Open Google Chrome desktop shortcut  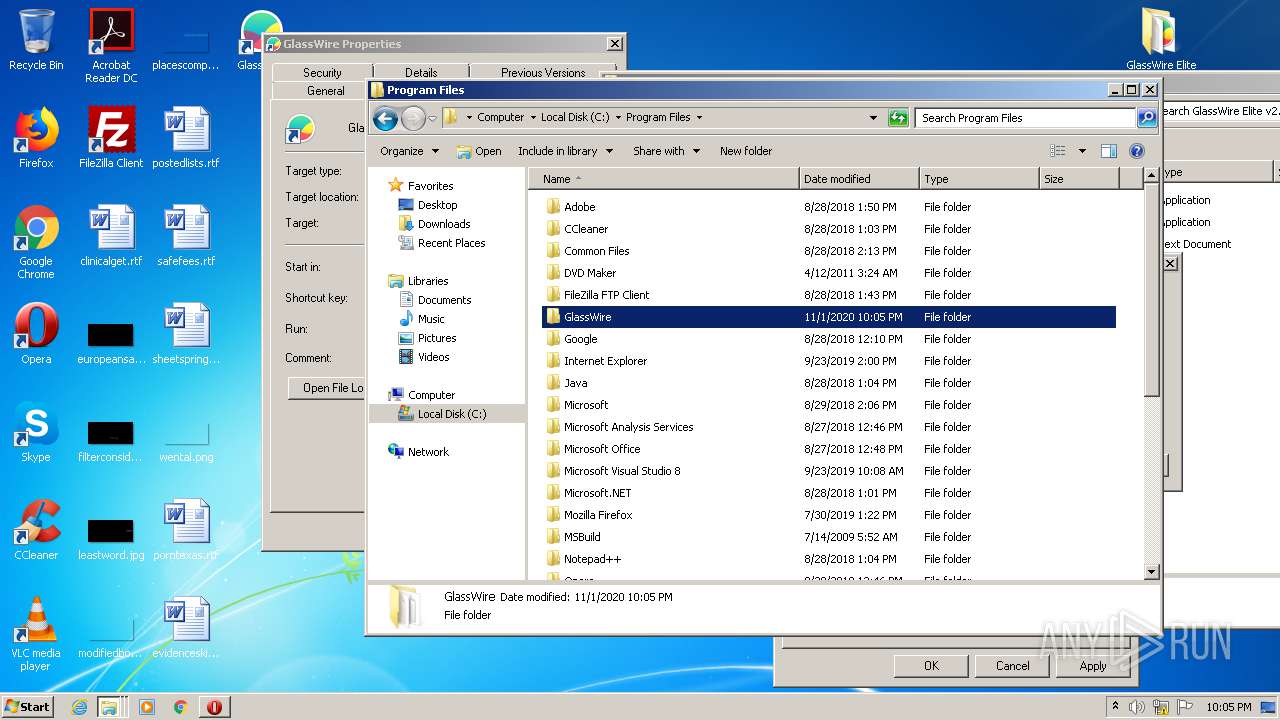[x=36, y=241]
